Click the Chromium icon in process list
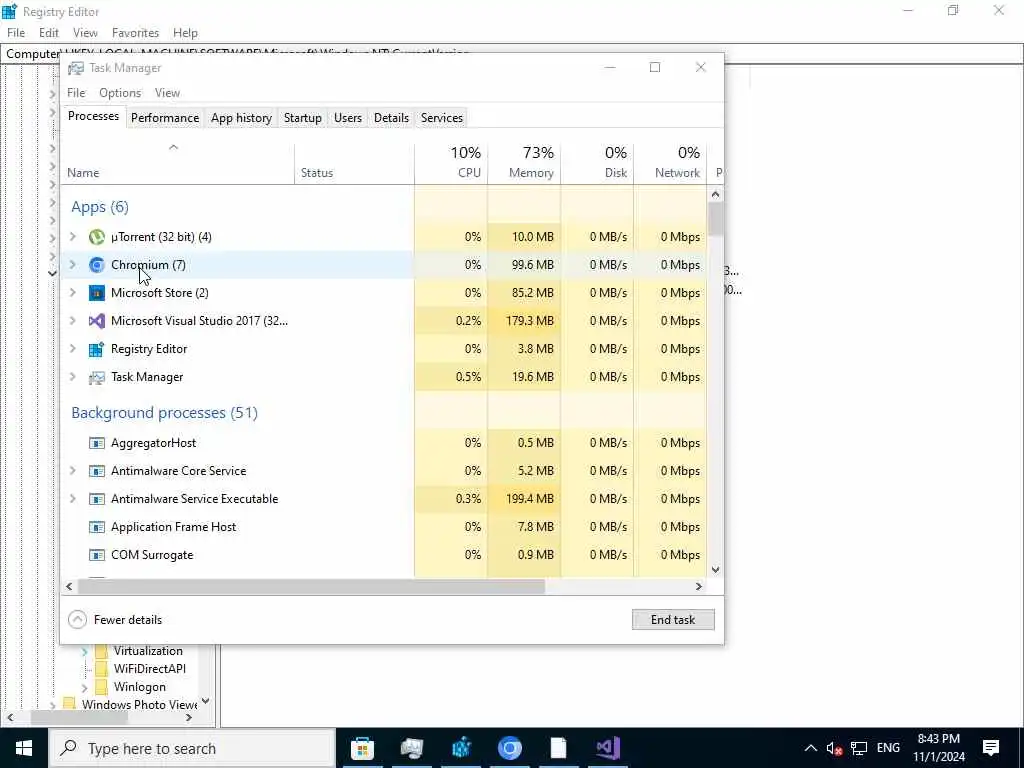 [97, 265]
